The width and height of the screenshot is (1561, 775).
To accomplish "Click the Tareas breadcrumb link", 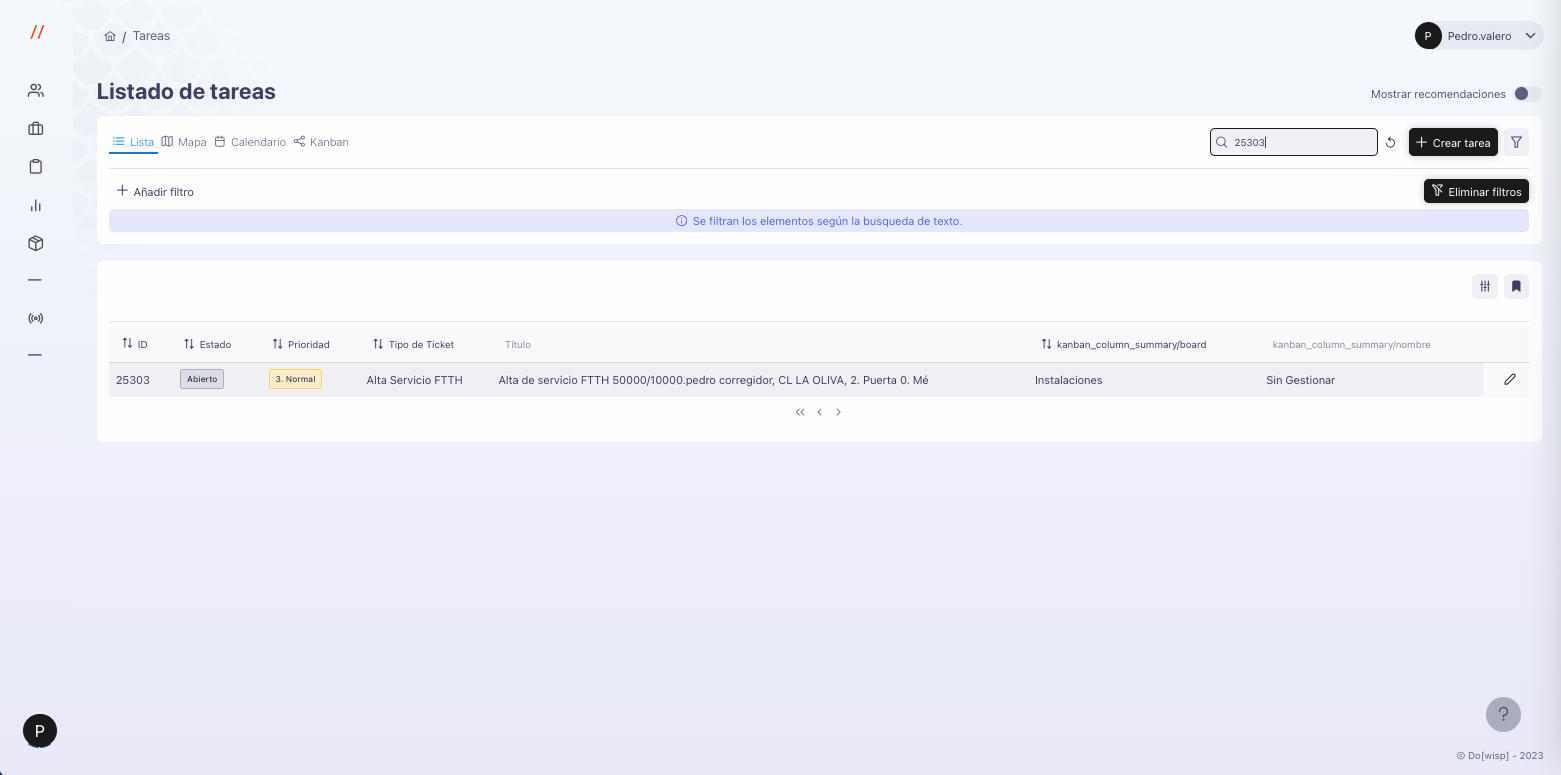I will (x=151, y=36).
